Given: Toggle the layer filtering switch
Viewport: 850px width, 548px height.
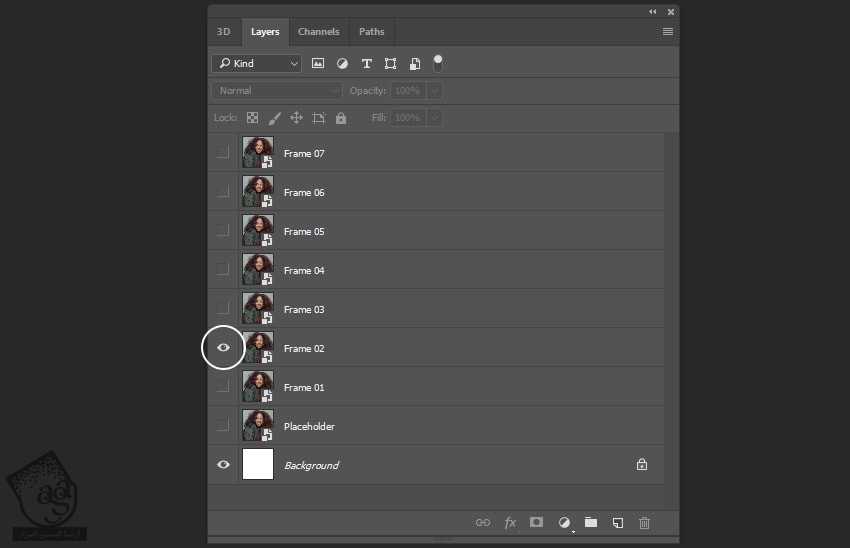Looking at the screenshot, I should [x=438, y=62].
